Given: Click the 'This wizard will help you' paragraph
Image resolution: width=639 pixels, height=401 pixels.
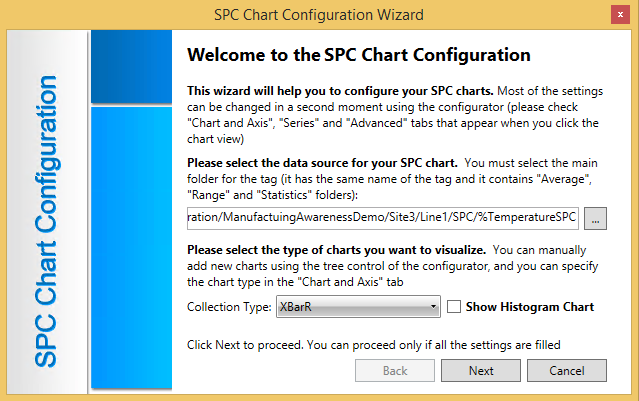Looking at the screenshot, I should (x=340, y=89).
